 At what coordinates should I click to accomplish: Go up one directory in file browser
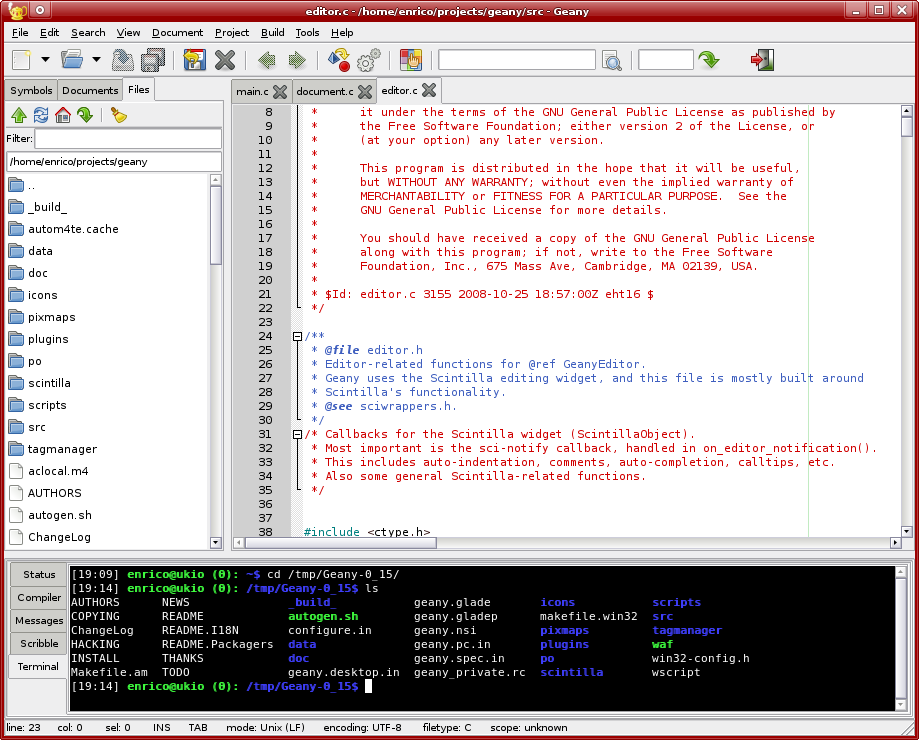[x=19, y=115]
